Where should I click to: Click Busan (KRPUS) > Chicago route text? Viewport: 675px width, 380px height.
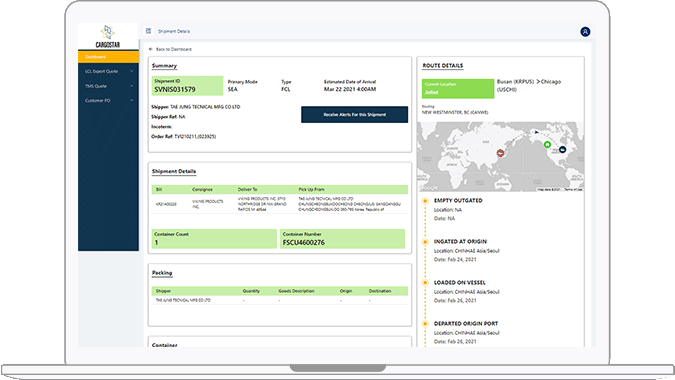point(529,85)
